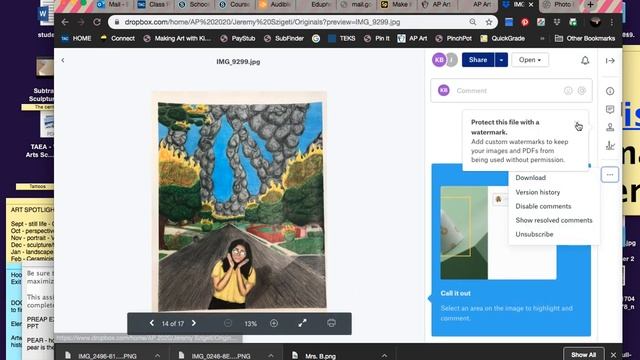Click the three-dot more options button
The image size is (640, 360).
point(610,175)
